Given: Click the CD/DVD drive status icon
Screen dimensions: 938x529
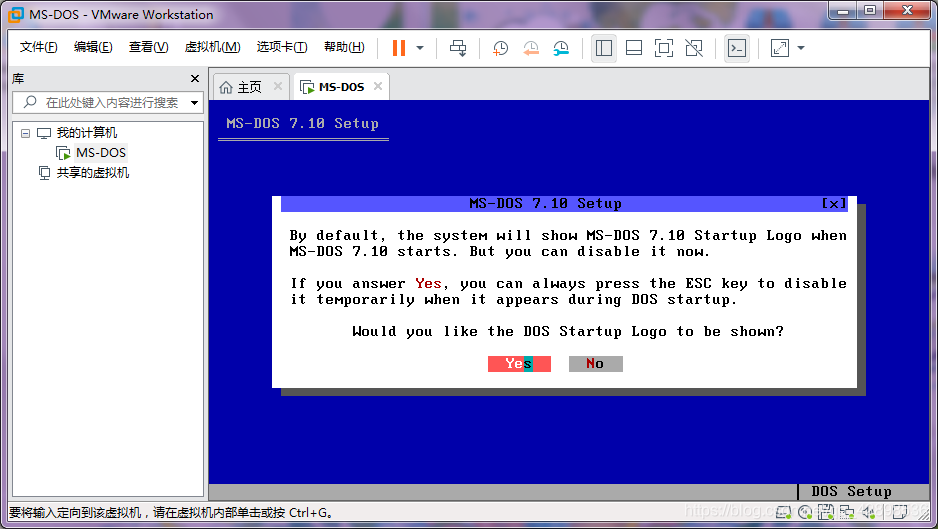Looking at the screenshot, I should [x=805, y=512].
